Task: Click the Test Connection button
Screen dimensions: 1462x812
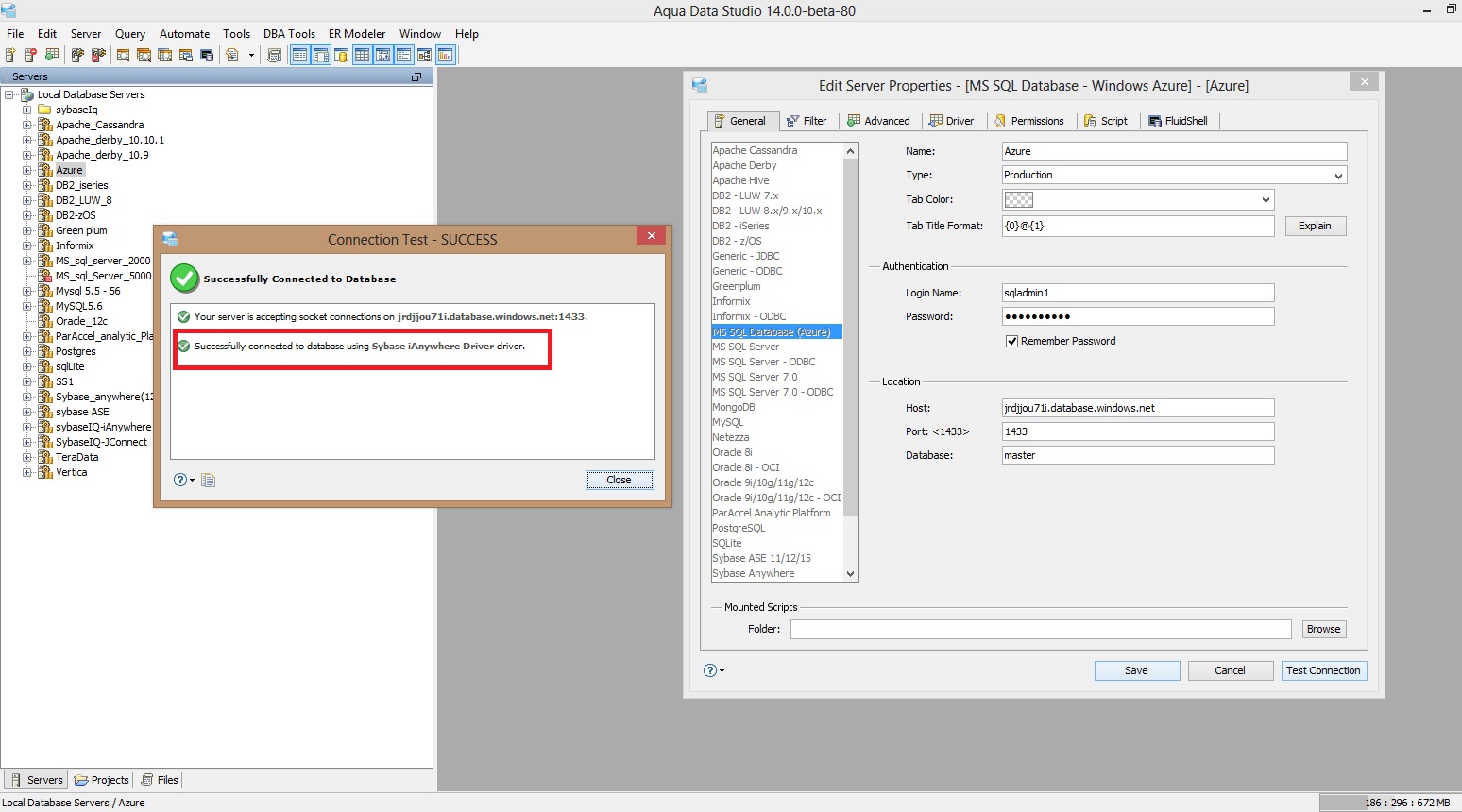Action: click(1323, 670)
